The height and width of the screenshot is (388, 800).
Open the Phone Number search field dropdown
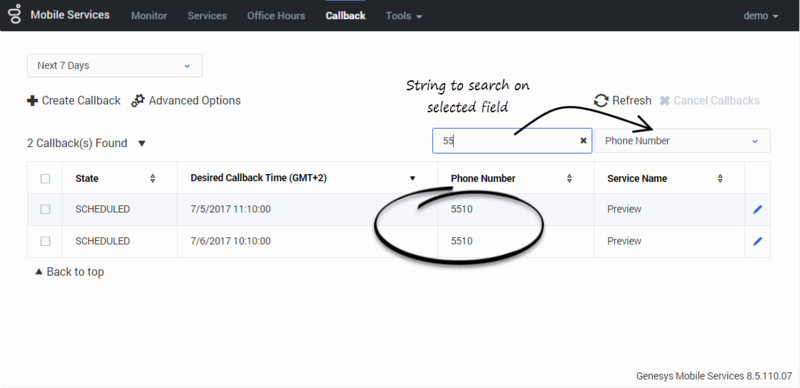pyautogui.click(x=682, y=141)
